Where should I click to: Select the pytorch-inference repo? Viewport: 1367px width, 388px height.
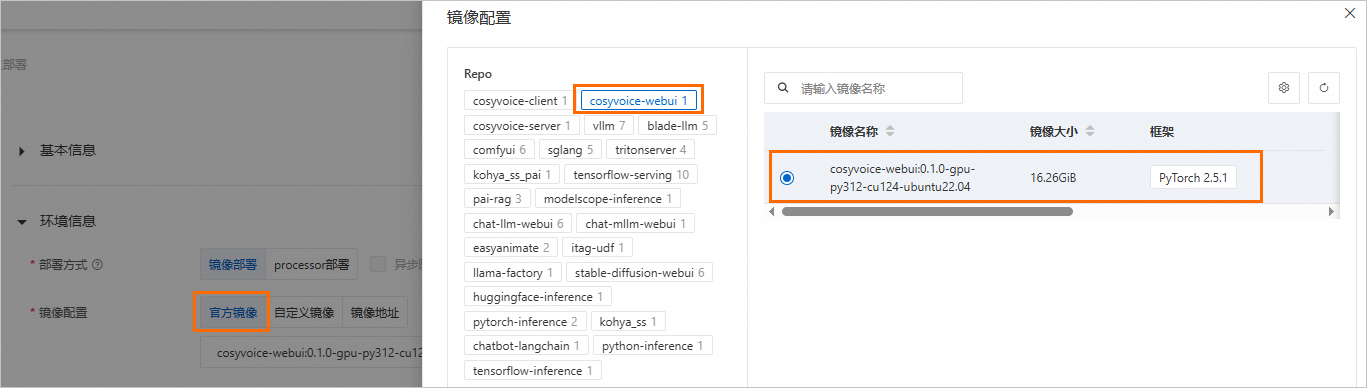[x=525, y=321]
